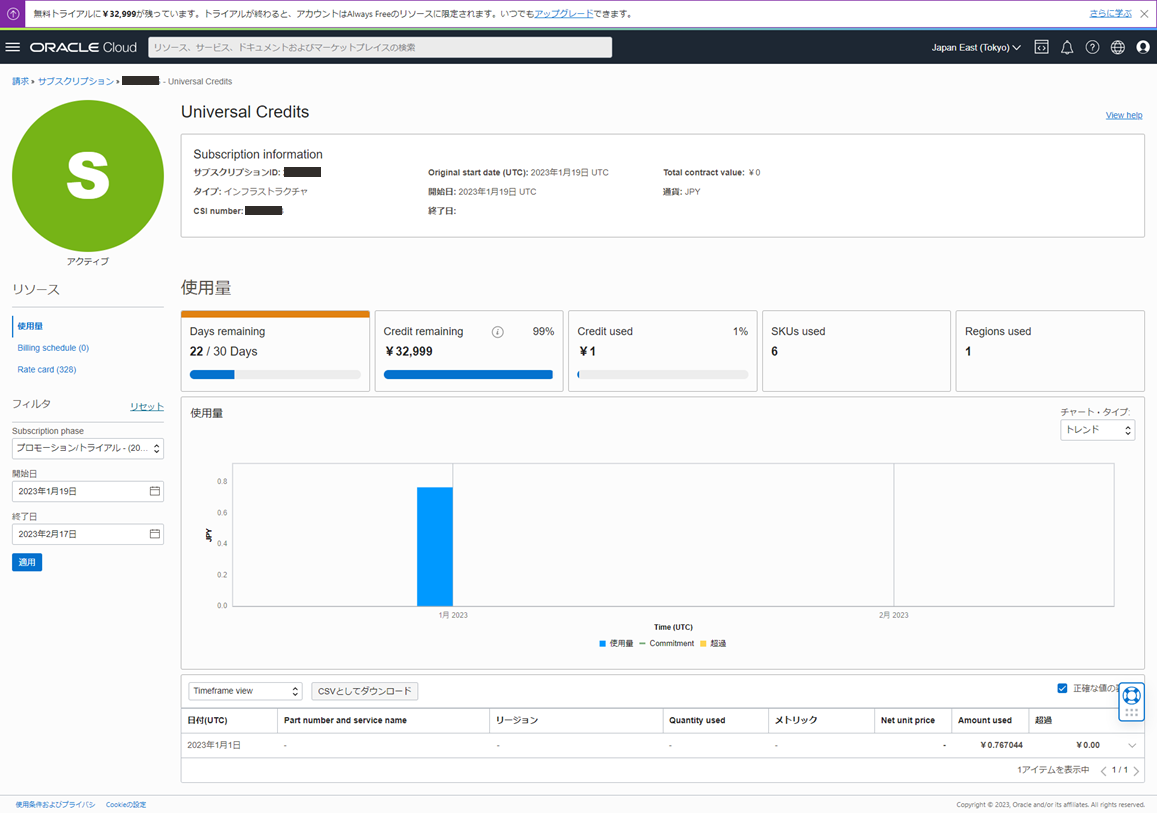The width and height of the screenshot is (1157, 813).
Task: Open the help question mark icon
Action: [1092, 47]
